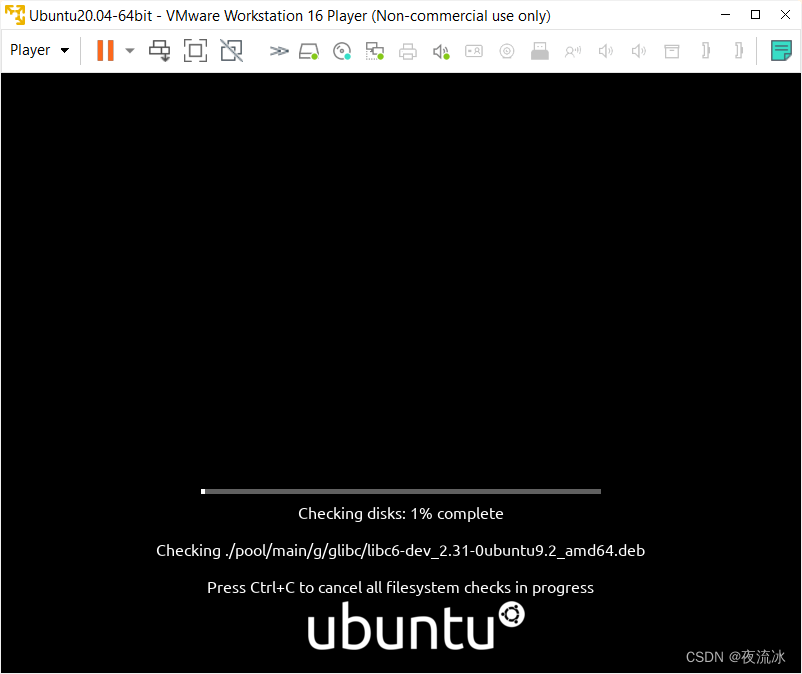Expand the power options dropdown beside the pause button
Screen dimensions: 802x674
click(x=130, y=51)
